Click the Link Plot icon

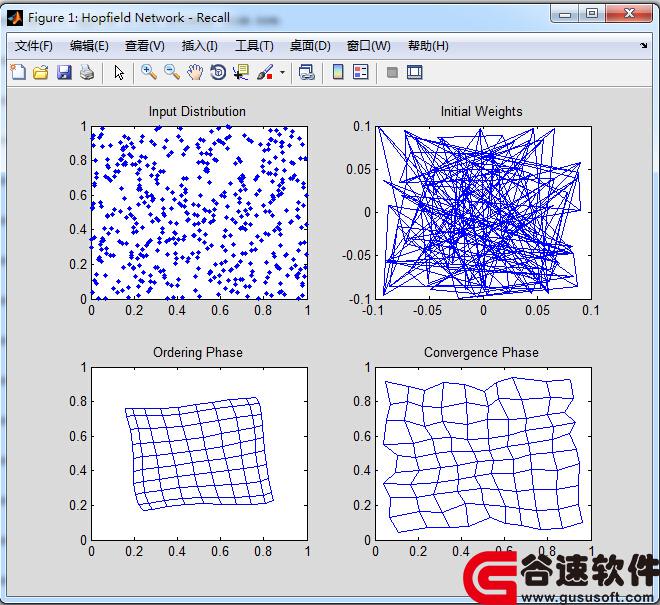coord(307,72)
